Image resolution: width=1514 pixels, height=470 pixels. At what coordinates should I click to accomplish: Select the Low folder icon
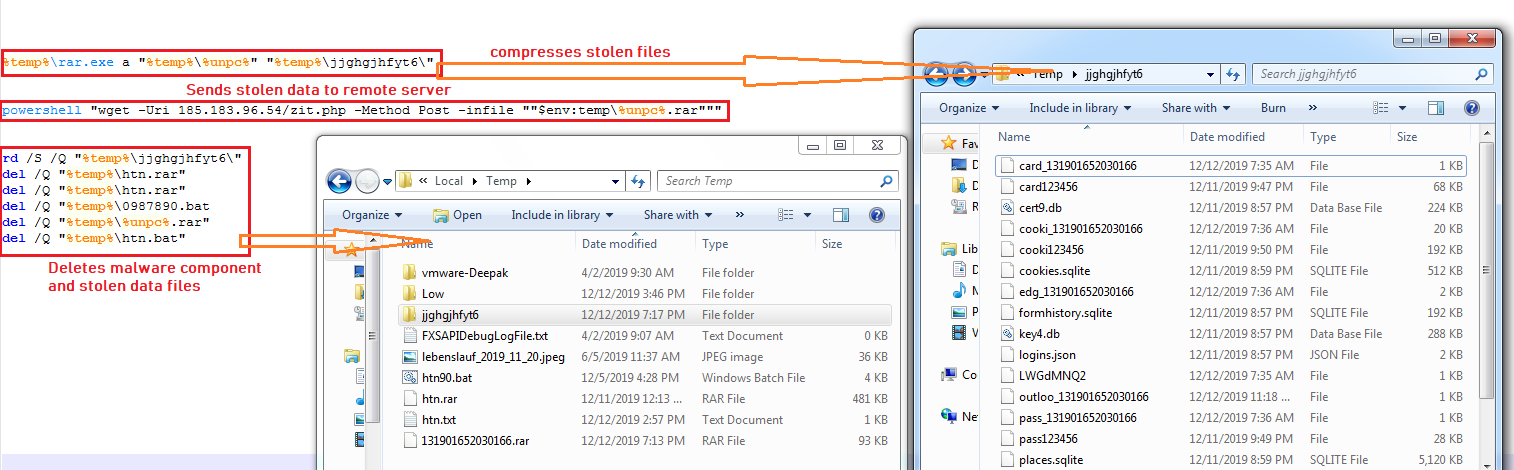click(x=409, y=294)
